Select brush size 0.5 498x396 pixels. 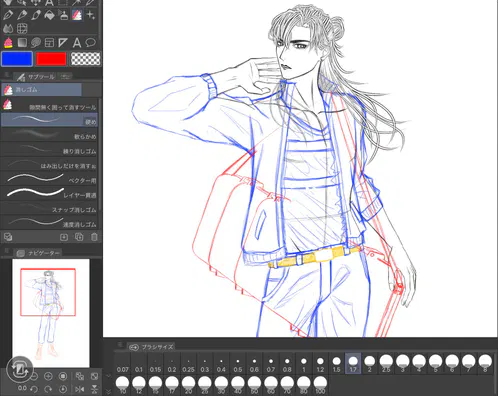coord(238,364)
